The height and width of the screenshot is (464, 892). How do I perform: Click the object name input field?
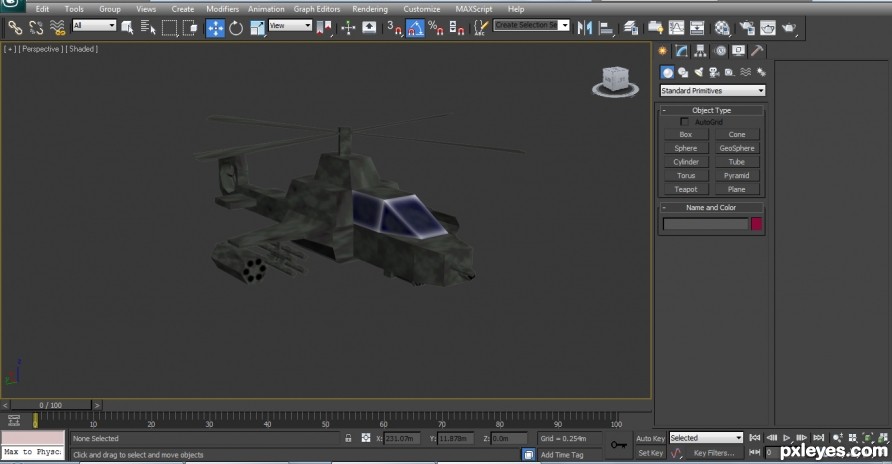[x=705, y=224]
